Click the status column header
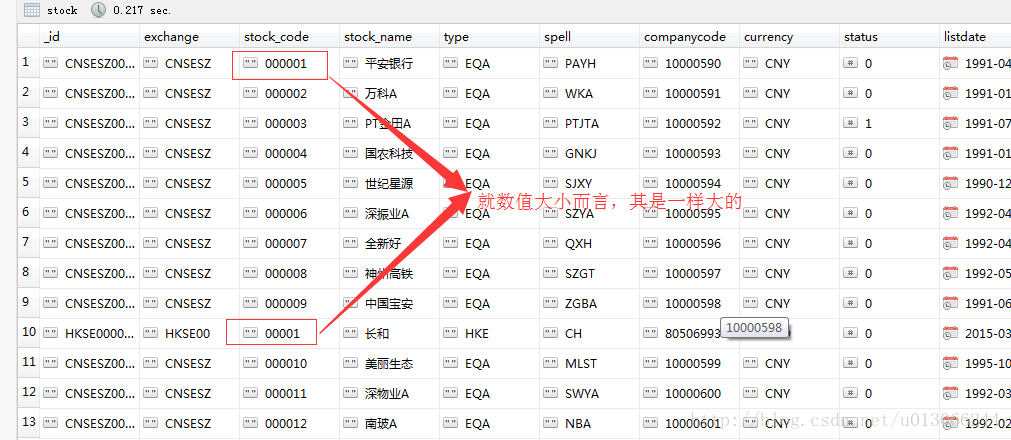 coord(889,37)
